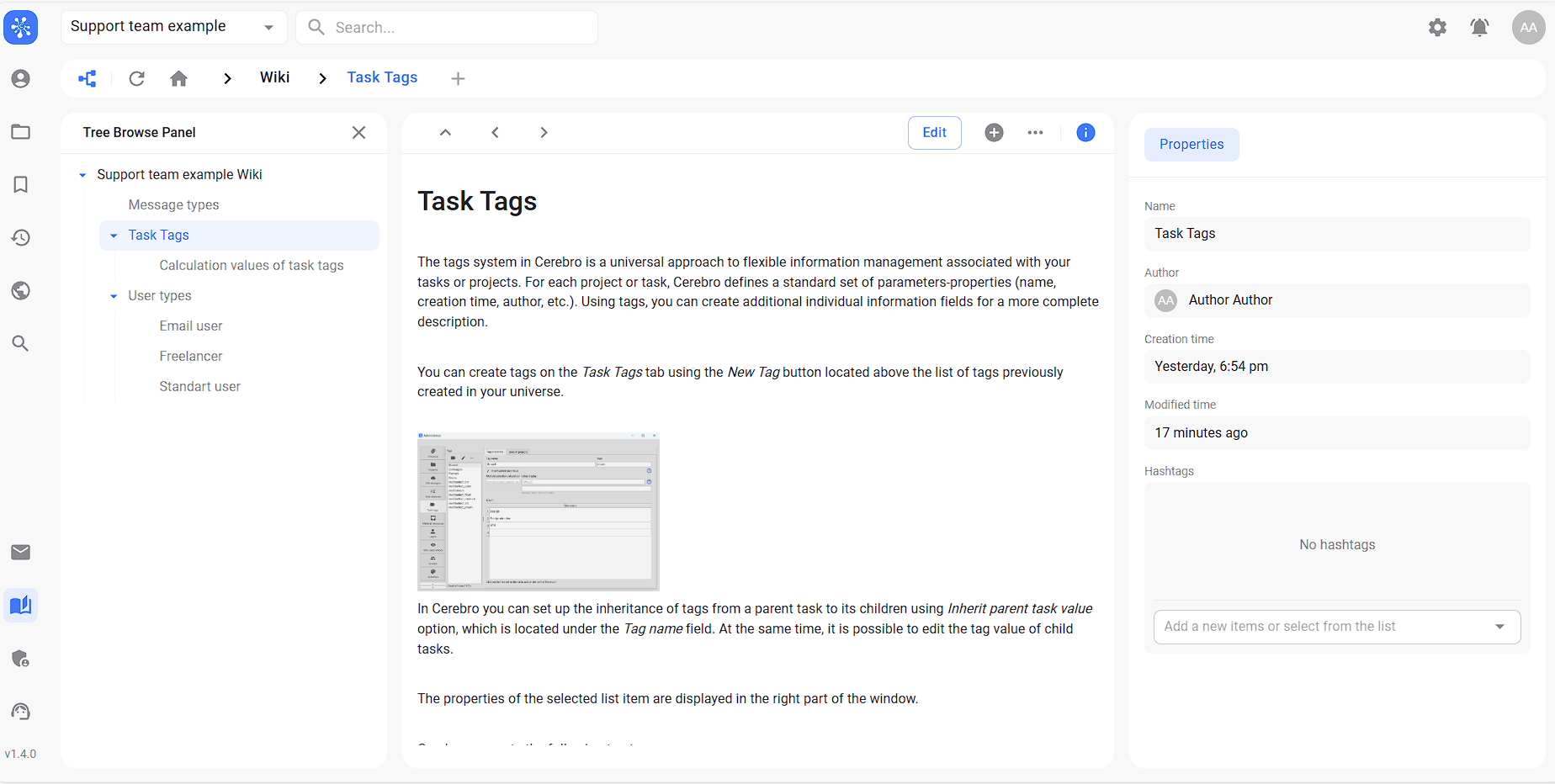
Task: Open the mail sidebar icon
Action: coord(21,552)
